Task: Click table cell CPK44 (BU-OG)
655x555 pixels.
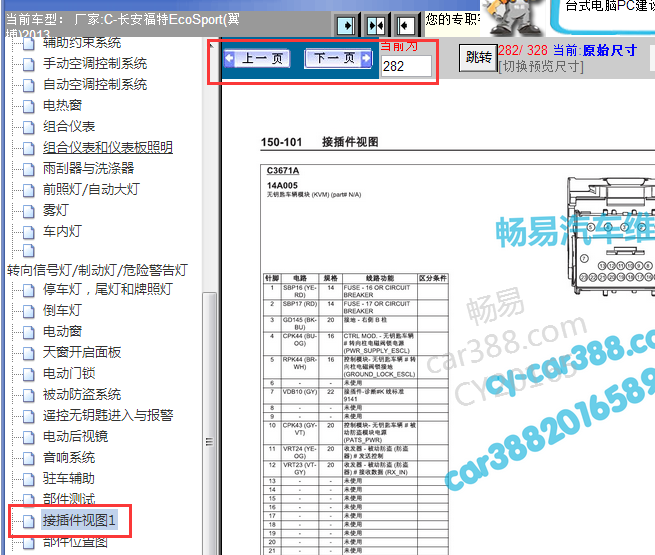Action: tap(300, 343)
